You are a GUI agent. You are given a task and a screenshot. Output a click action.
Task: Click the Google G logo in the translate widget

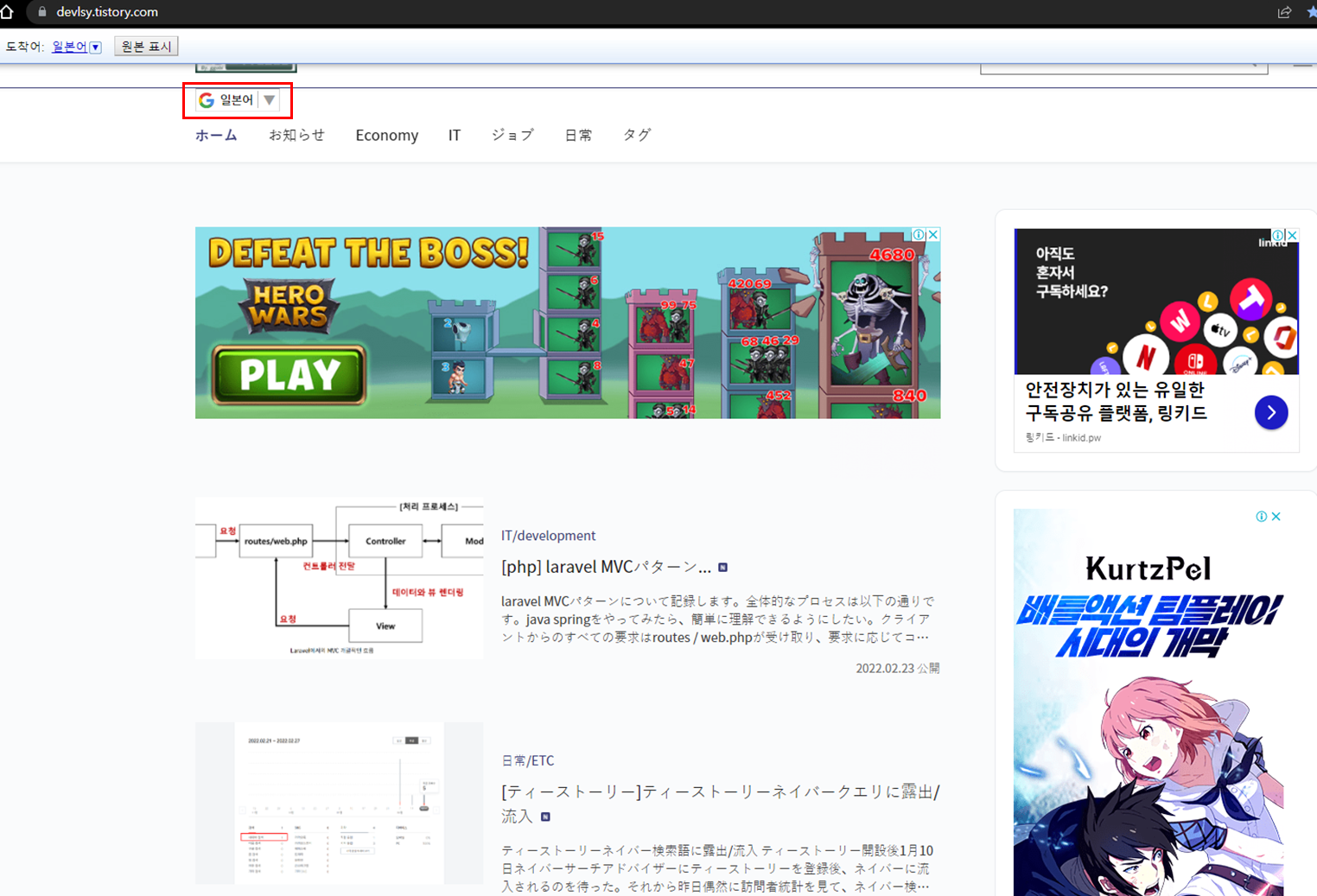click(207, 100)
